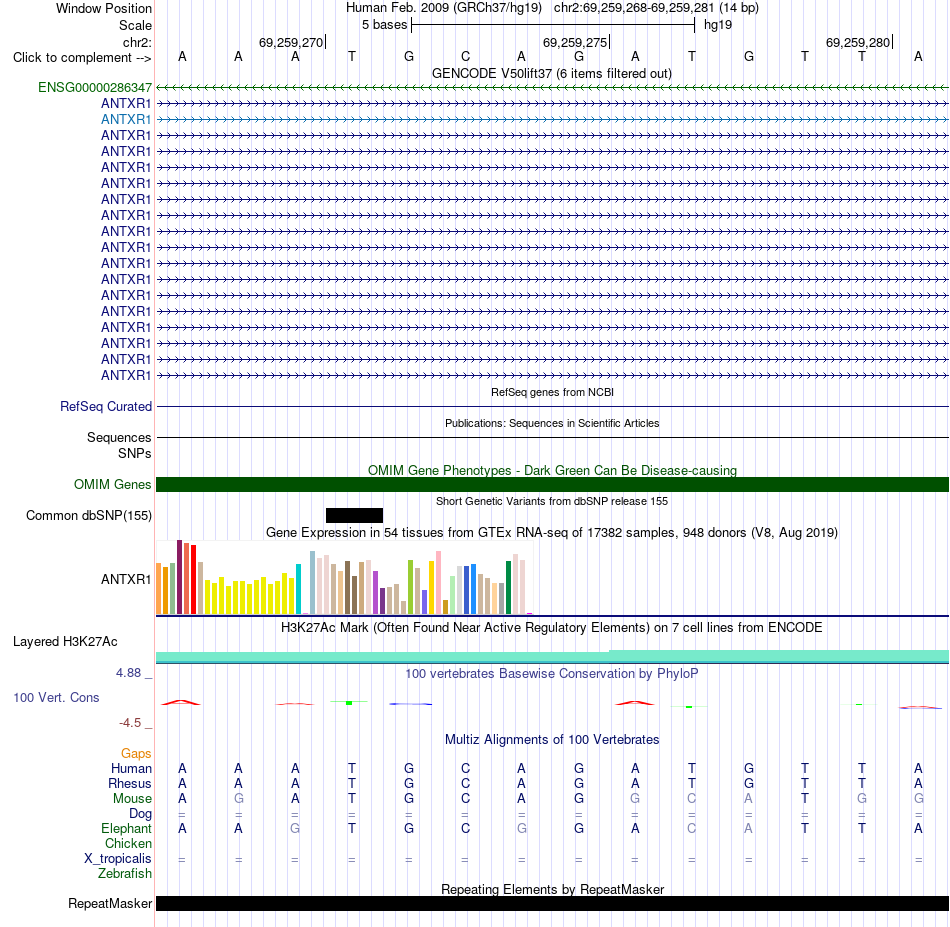This screenshot has width=950, height=927.
Task: Click the -4.5 lower PhyloP axis value
Action: pos(130,723)
